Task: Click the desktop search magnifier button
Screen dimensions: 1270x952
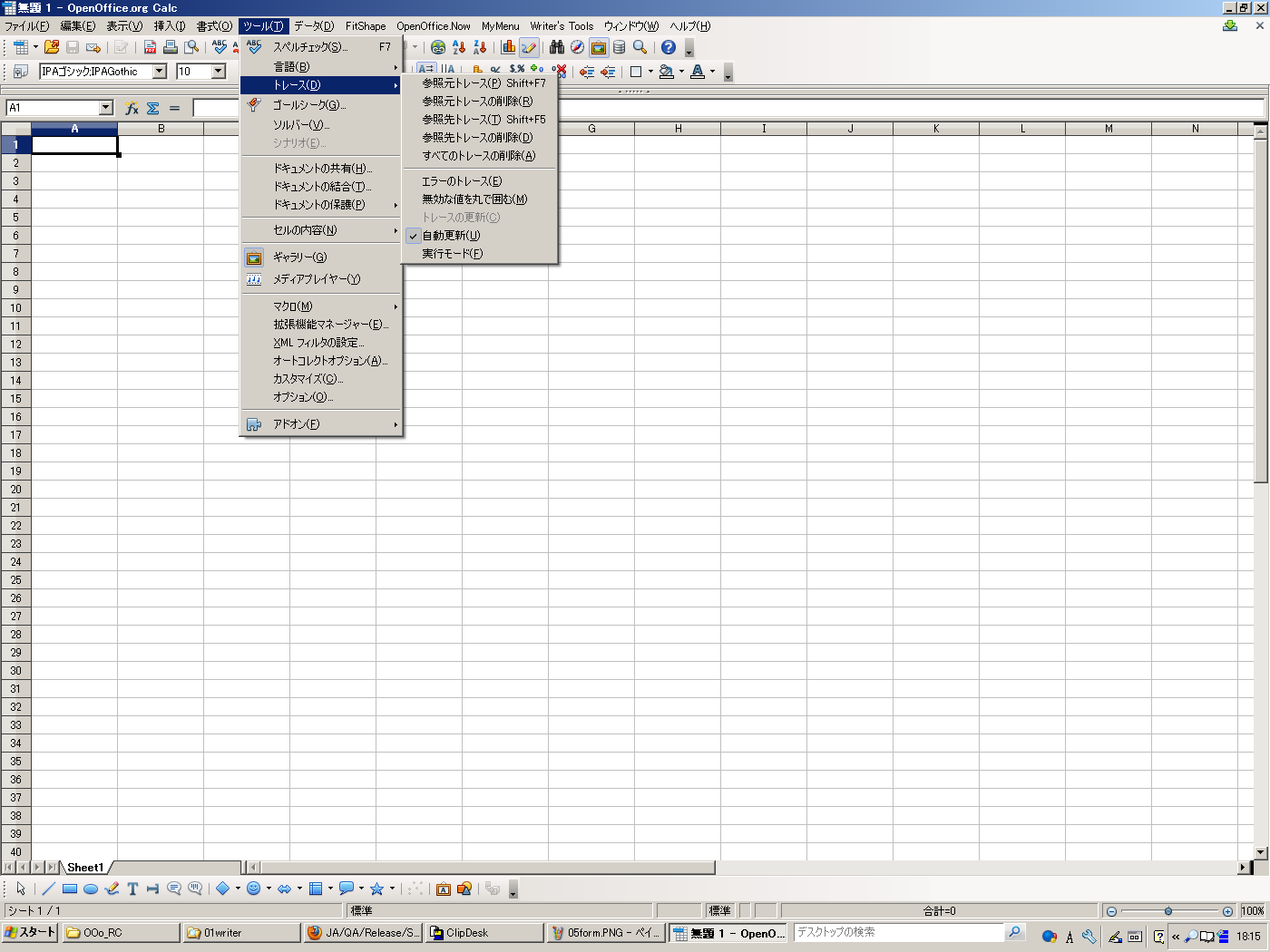Action: click(x=1014, y=932)
